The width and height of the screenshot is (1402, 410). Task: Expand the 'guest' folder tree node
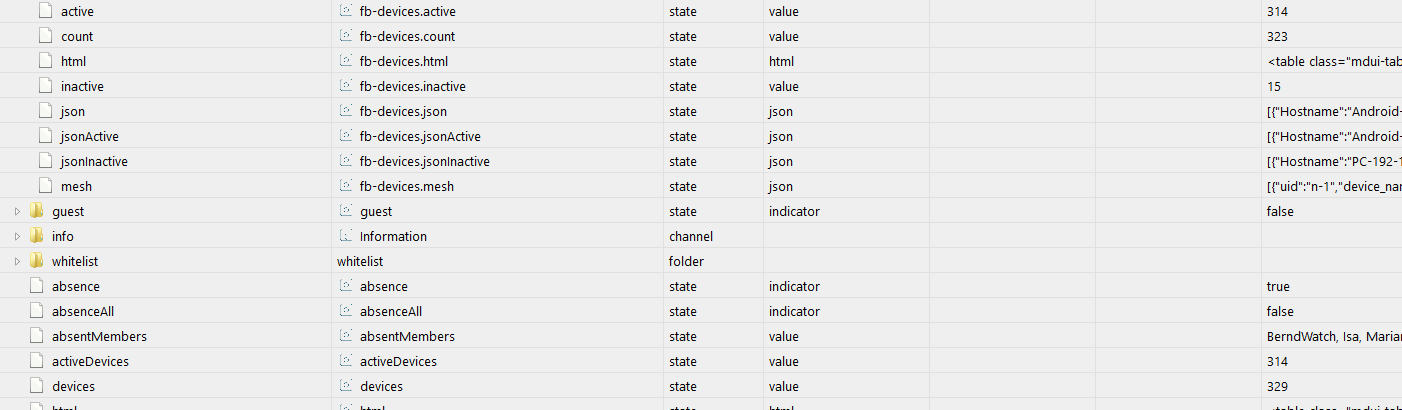coord(16,211)
